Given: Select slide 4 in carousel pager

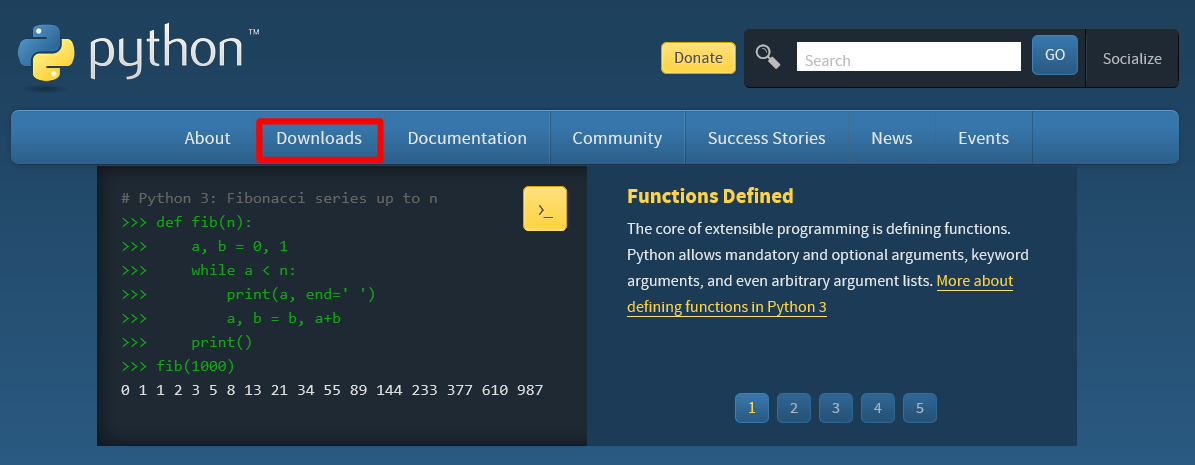Looking at the screenshot, I should coord(878,408).
